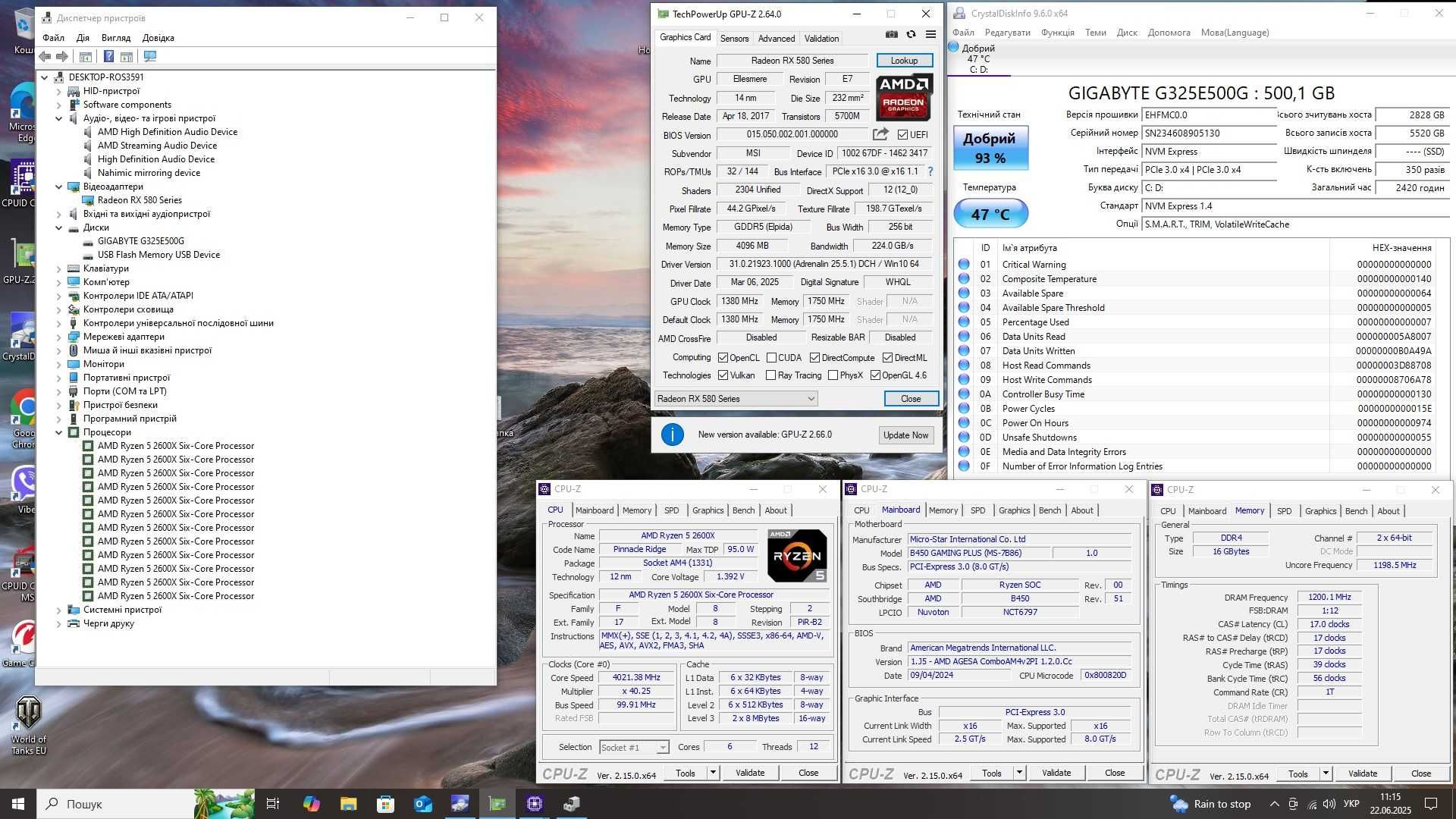The height and width of the screenshot is (819, 1456).
Task: Click the Lookup button in GPU-Z
Action: coord(904,61)
